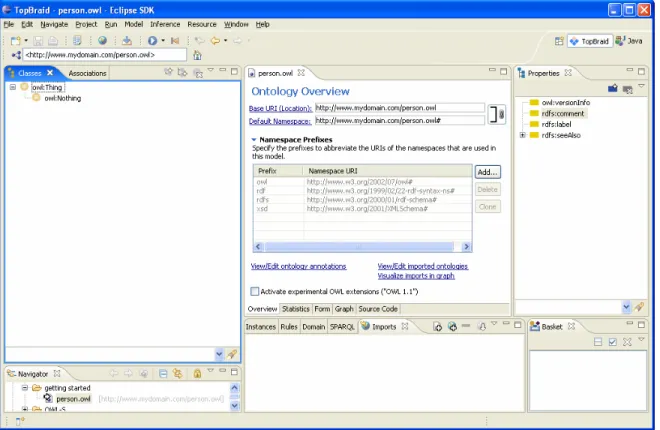Image resolution: width=660 pixels, height=430 pixels.
Task: Click the Default Namespace link
Action: 280,121
